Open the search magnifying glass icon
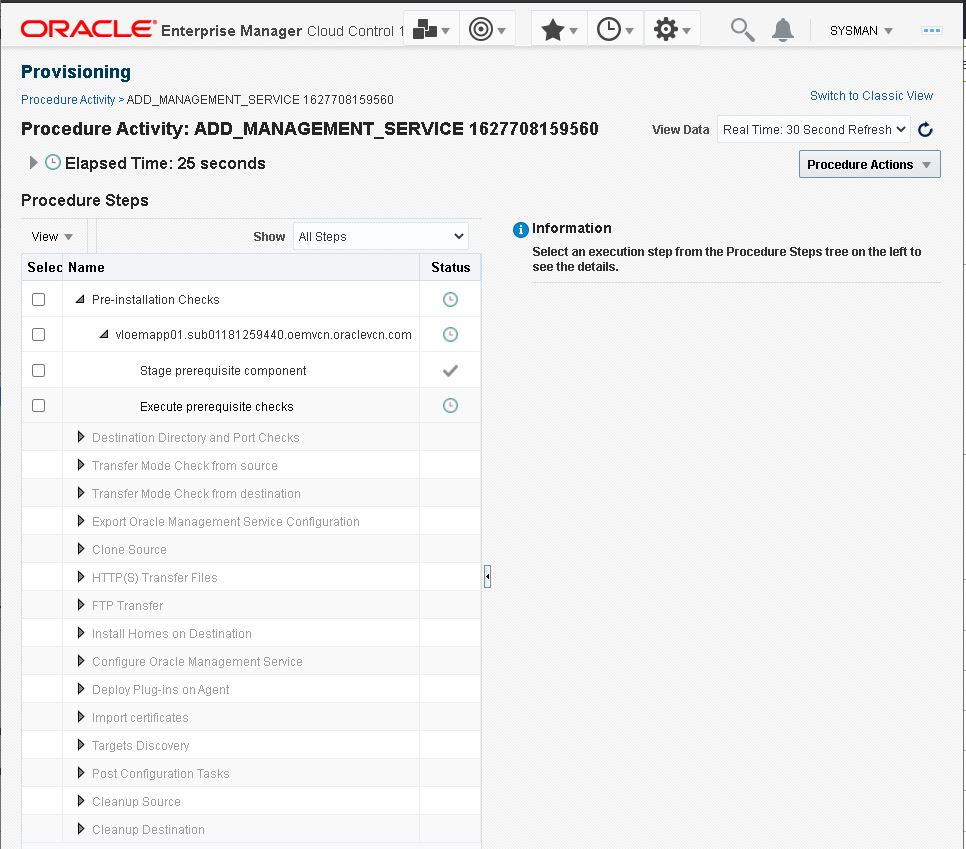This screenshot has height=849, width=966. click(x=742, y=29)
